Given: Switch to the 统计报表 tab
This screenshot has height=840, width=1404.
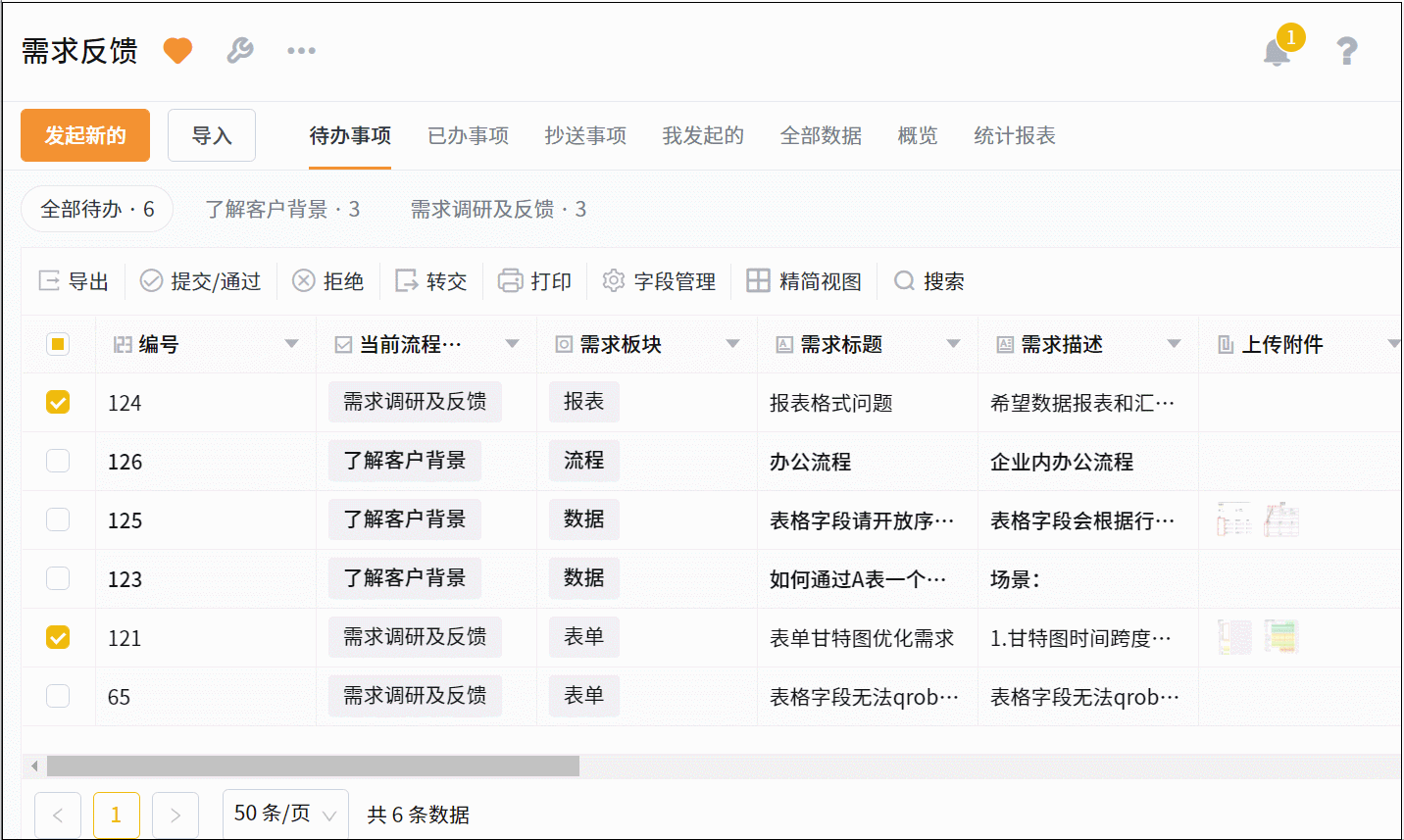Looking at the screenshot, I should point(1015,135).
